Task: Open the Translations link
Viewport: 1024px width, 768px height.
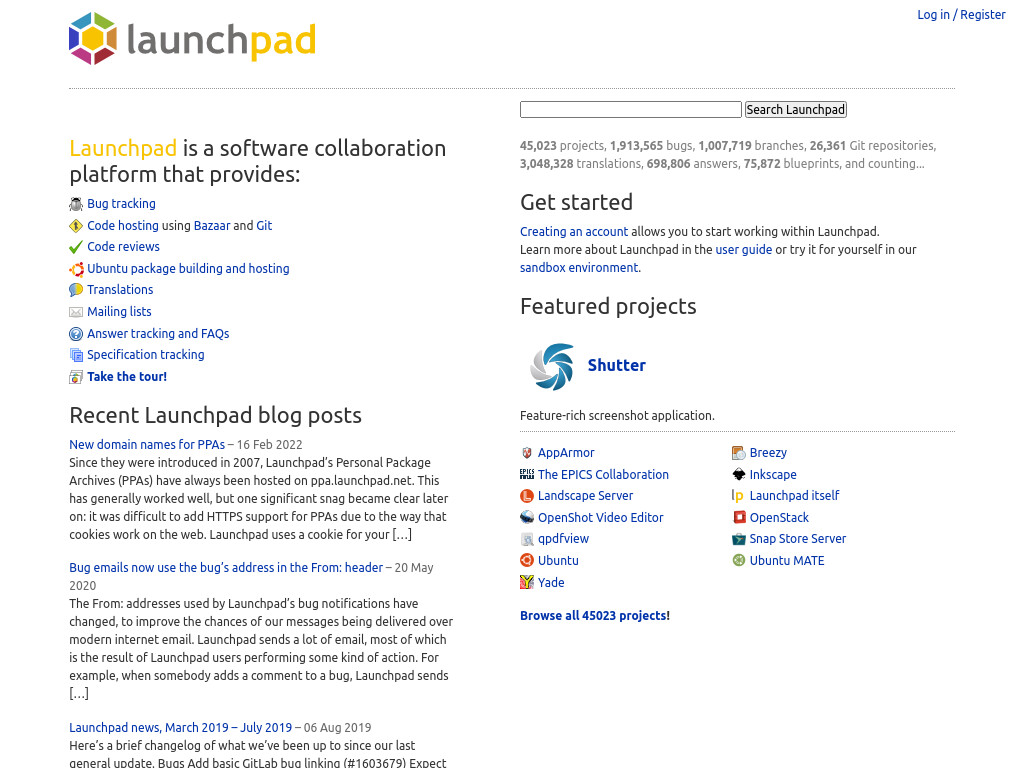Action: 120,290
